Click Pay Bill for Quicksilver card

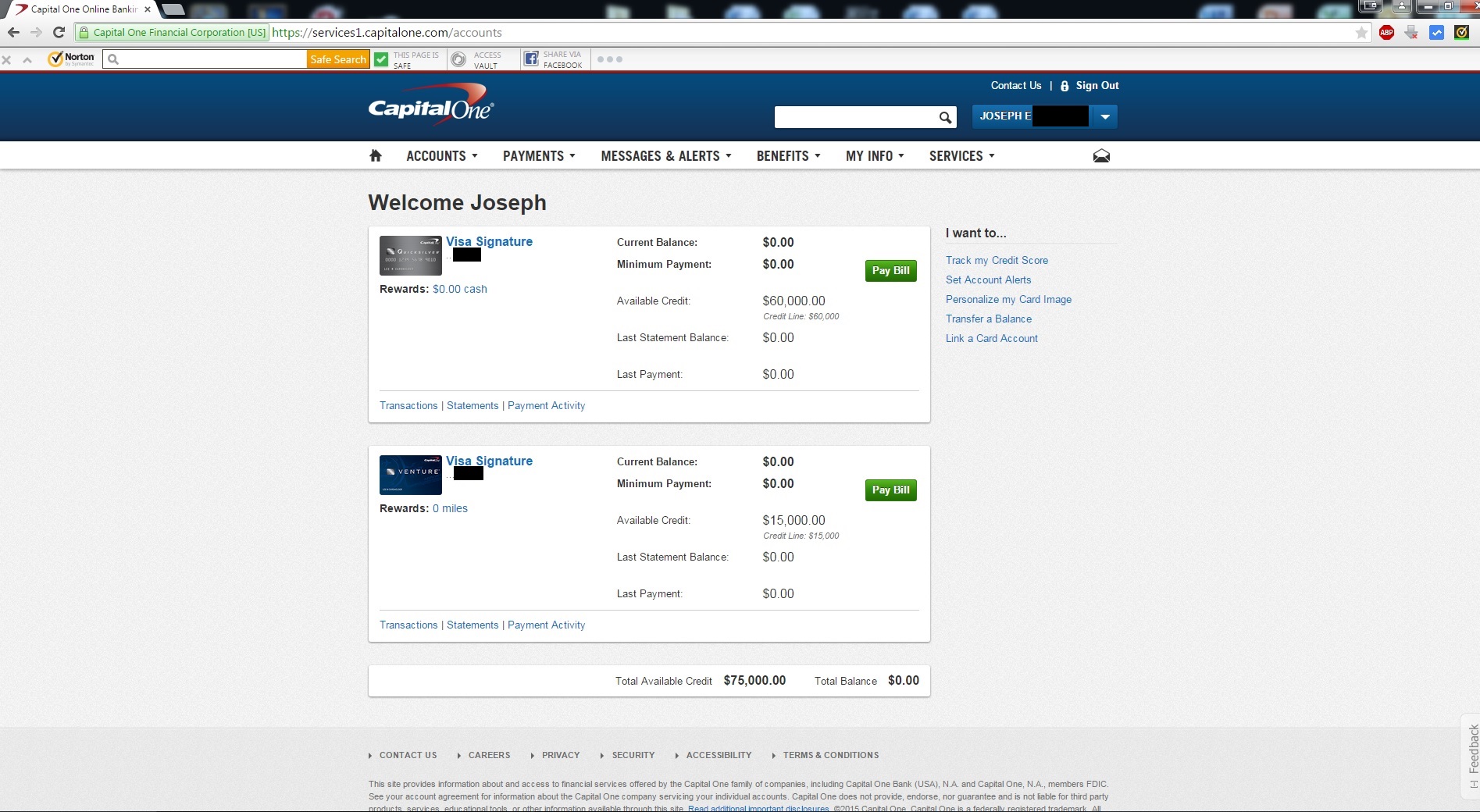(891, 271)
